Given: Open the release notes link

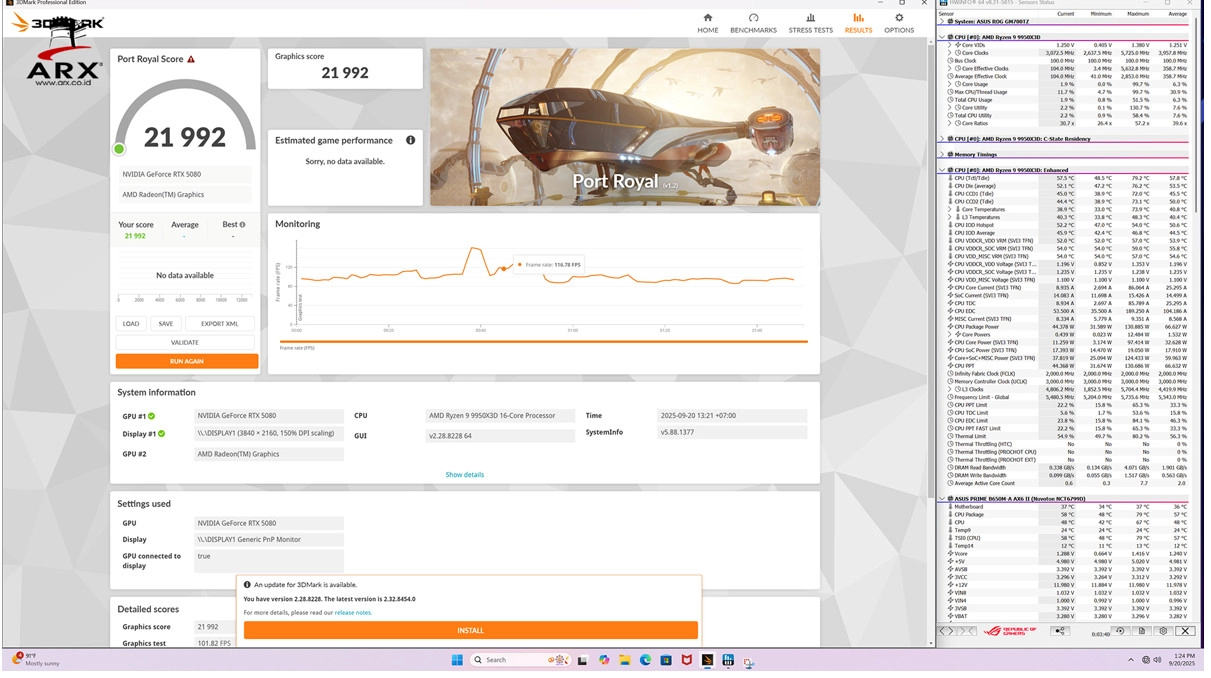Looking at the screenshot, I should point(353,613).
